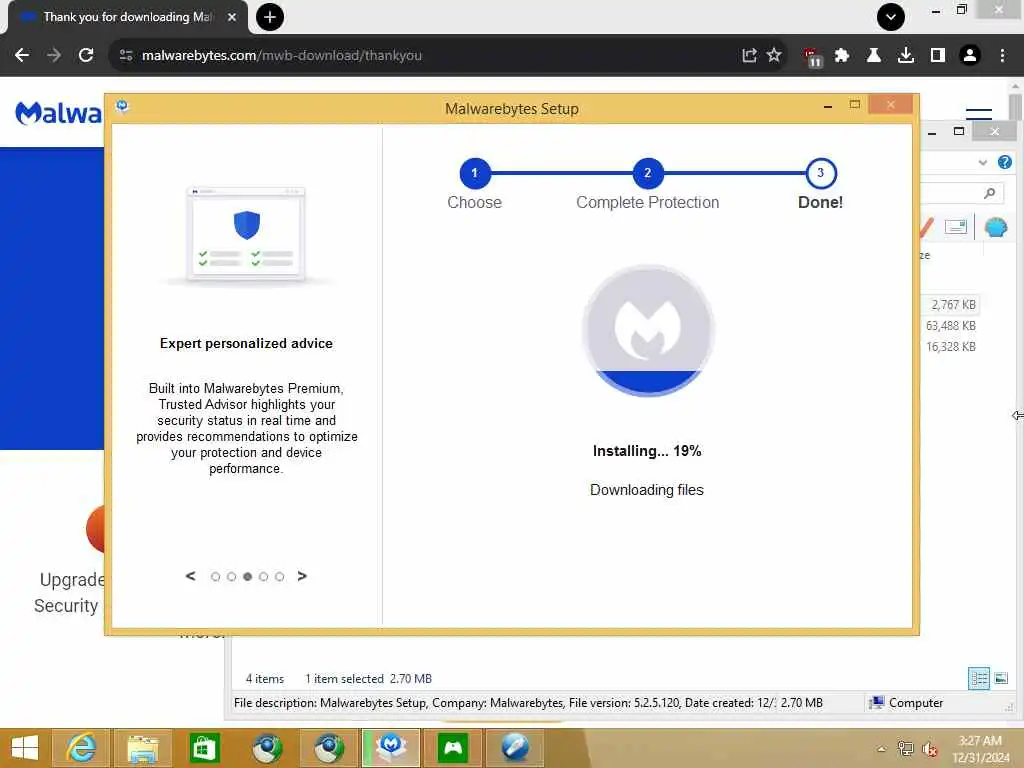Open Chrome Labs flask icon
This screenshot has height=768, width=1024.
(873, 56)
